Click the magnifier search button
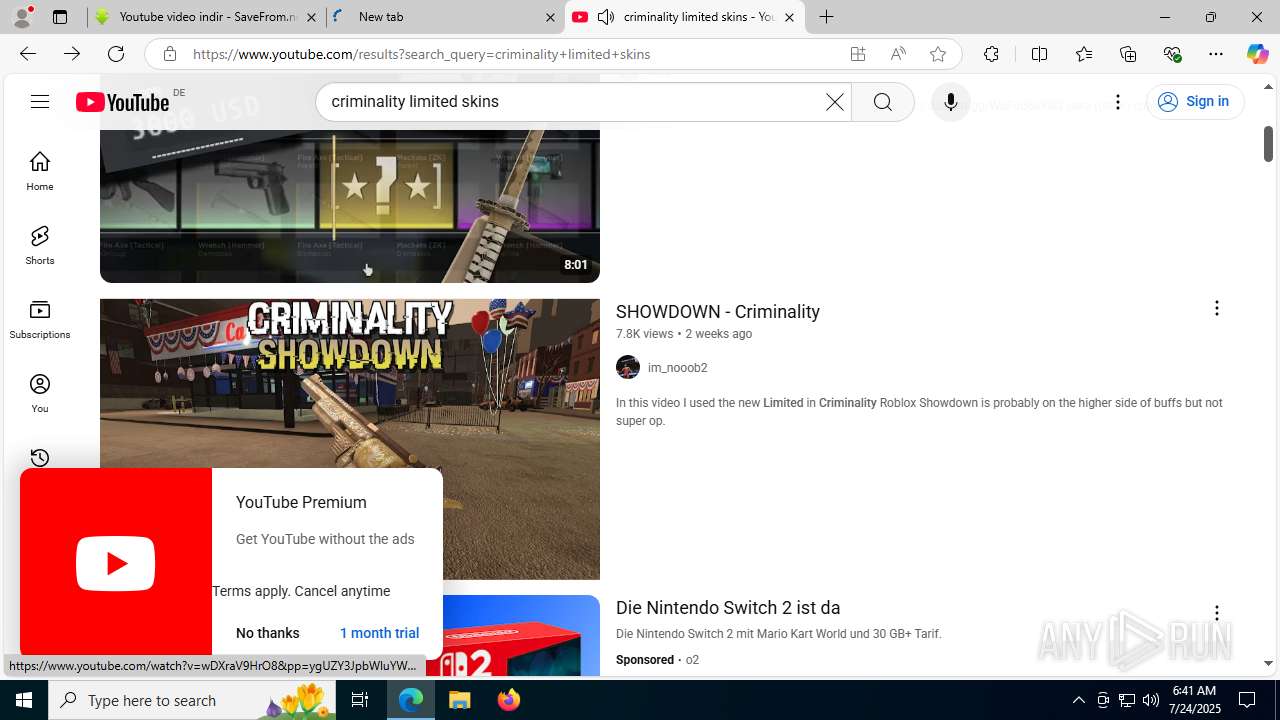Image resolution: width=1280 pixels, height=720 pixels. [882, 102]
